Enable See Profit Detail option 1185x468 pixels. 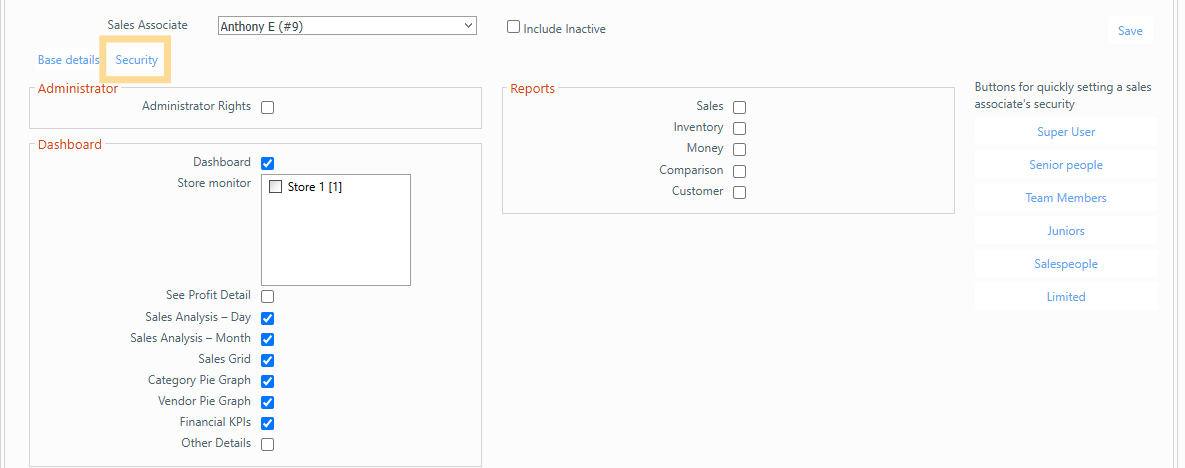pyautogui.click(x=268, y=296)
